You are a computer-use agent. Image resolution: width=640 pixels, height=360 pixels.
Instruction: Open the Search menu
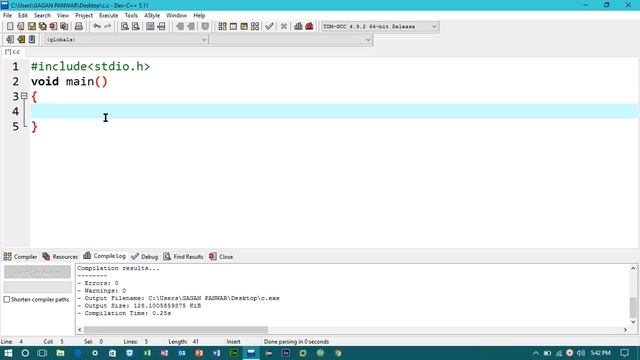(42, 16)
